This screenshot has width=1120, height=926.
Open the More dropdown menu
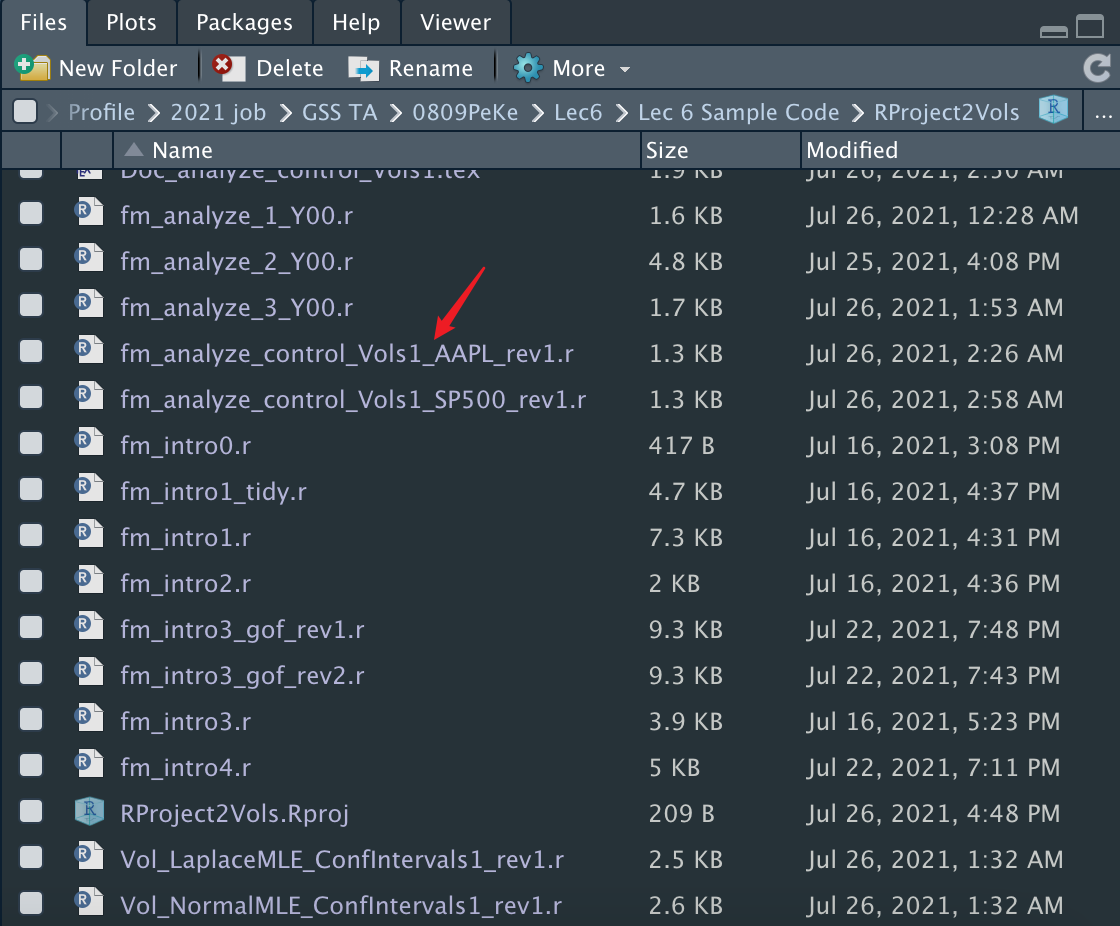[573, 68]
